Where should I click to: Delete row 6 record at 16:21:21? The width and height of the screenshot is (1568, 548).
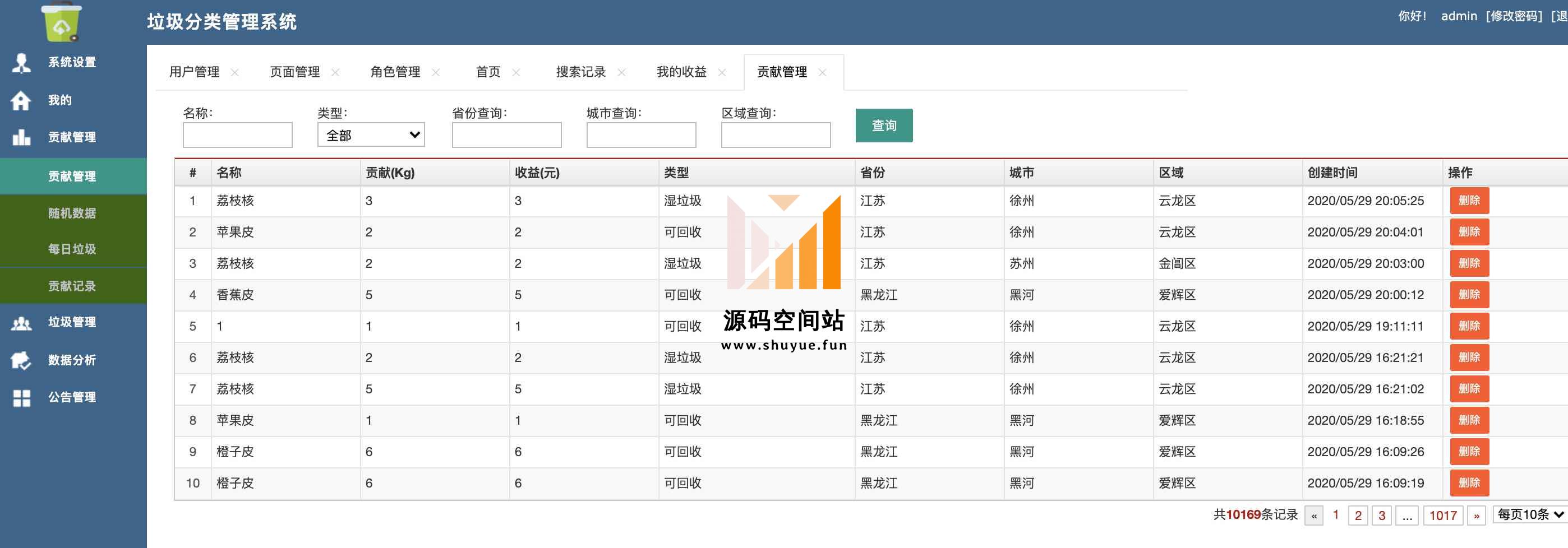[x=1469, y=357]
